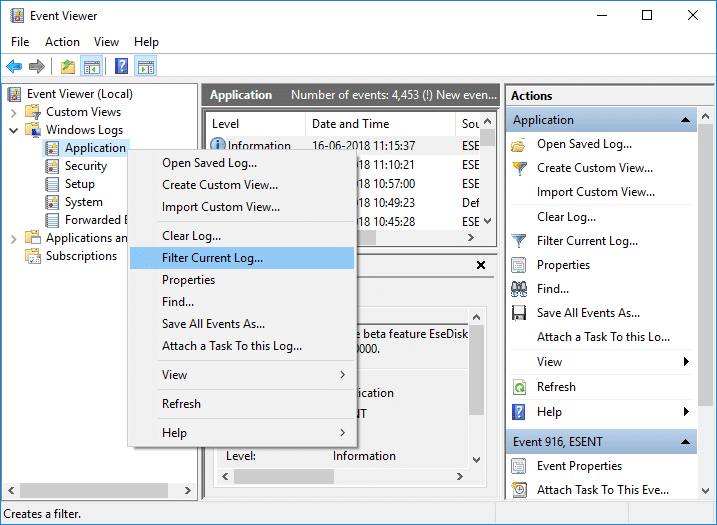Click Create Custom View funnel icon in Actions
Image resolution: width=717 pixels, height=525 pixels.
pyautogui.click(x=519, y=168)
